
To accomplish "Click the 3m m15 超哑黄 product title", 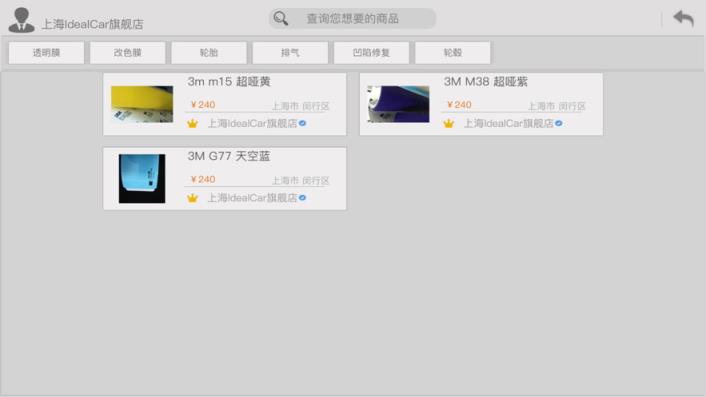I will coord(229,81).
